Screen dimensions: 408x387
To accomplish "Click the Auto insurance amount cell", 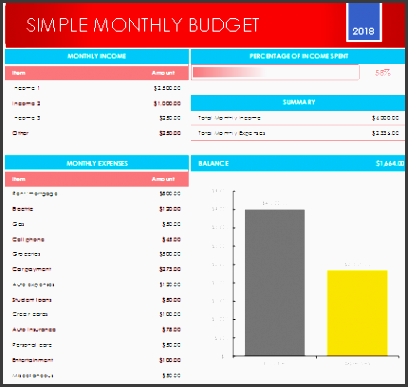I will [x=171, y=330].
